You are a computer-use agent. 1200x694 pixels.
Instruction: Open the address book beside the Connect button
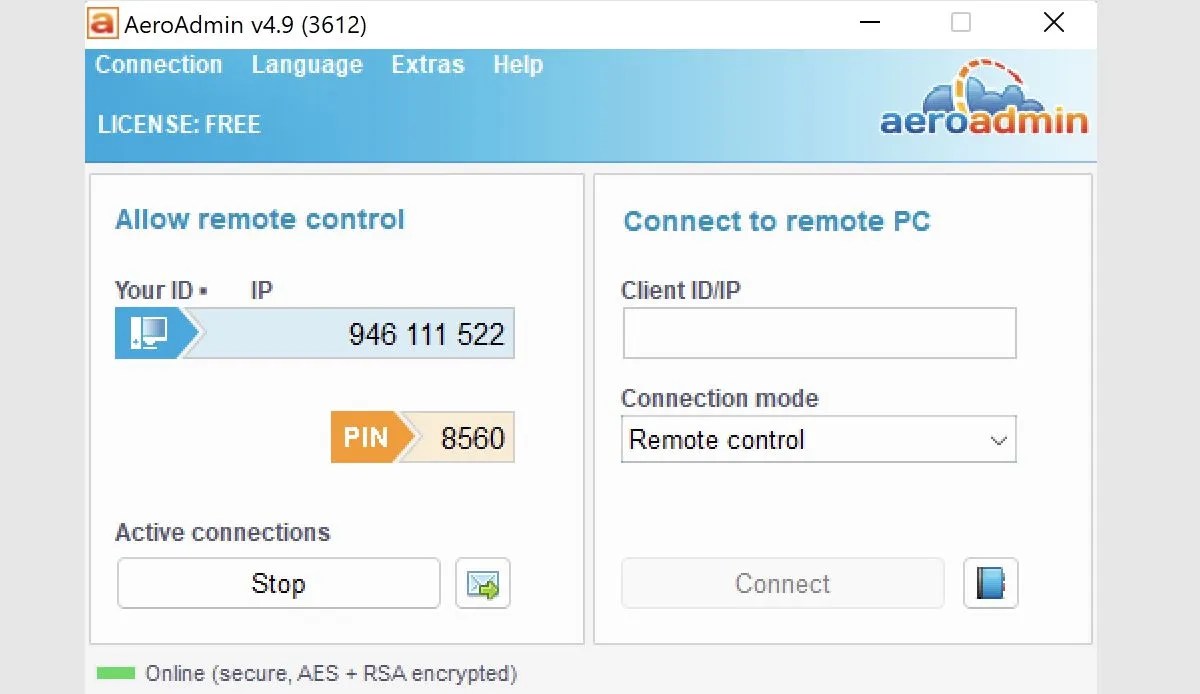990,583
